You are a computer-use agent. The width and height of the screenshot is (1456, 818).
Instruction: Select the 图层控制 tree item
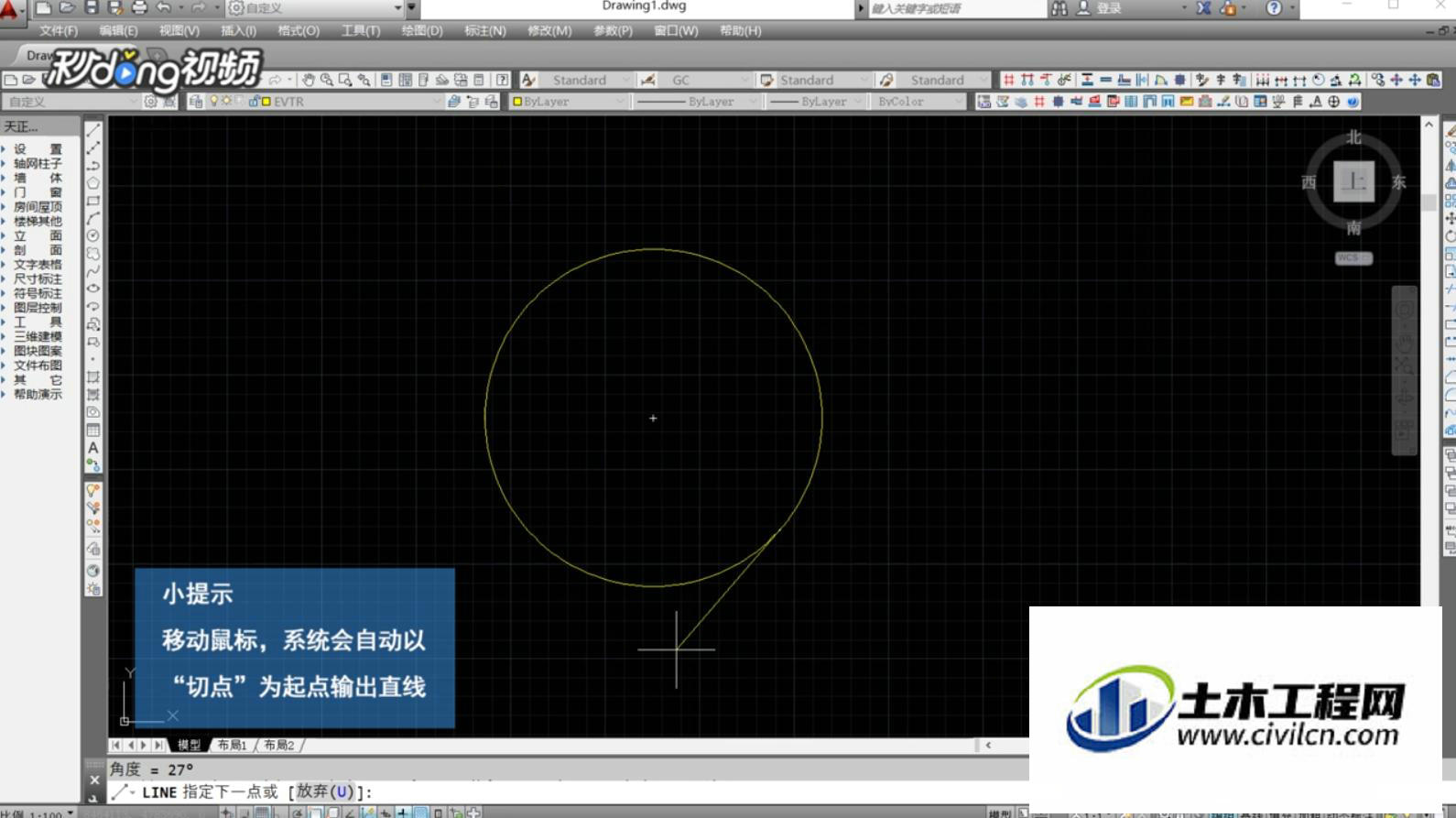[37, 308]
